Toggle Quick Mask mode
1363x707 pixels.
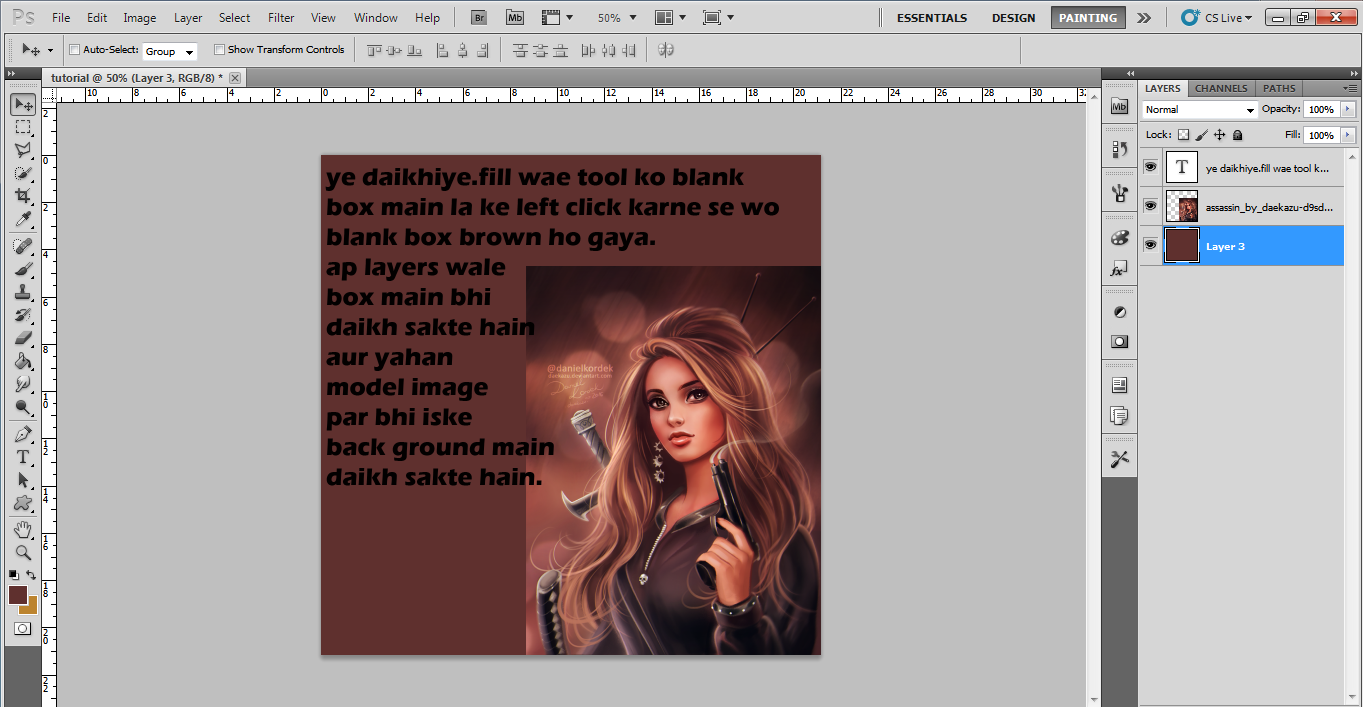tap(22, 628)
